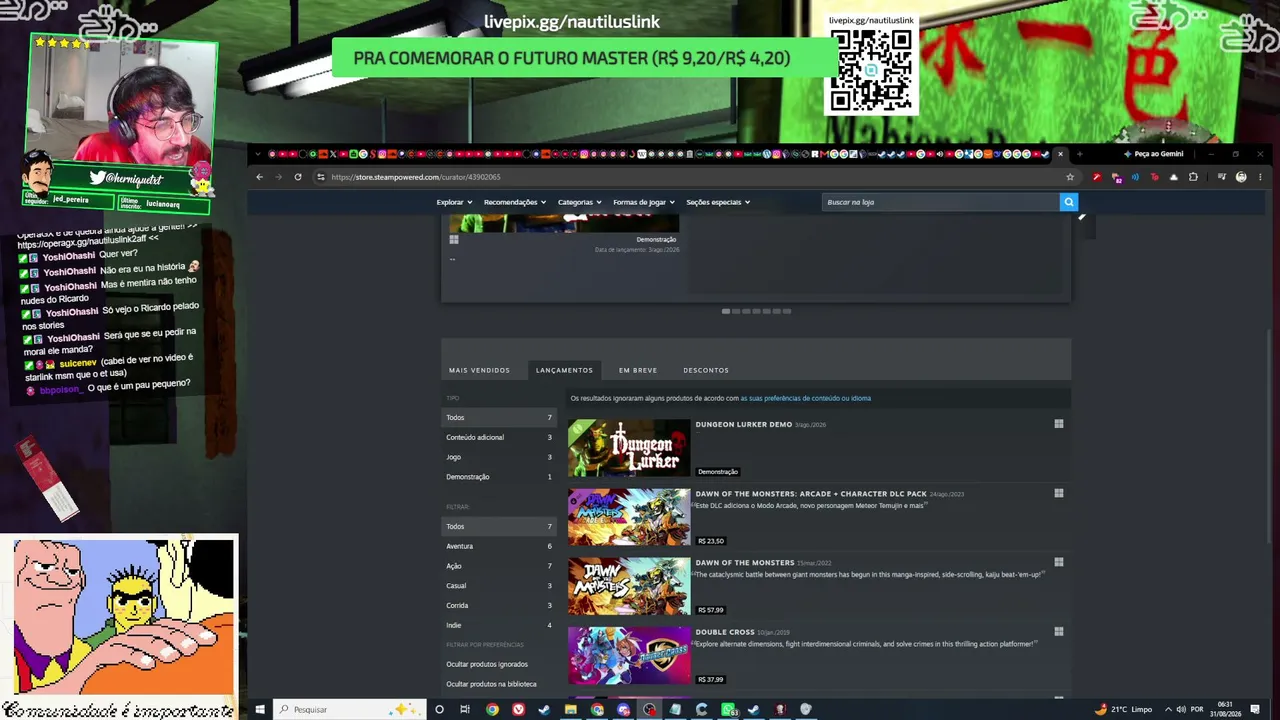Screen dimensions: 1280x720
Task: Open the Dawn of the Monsters title priced R$ 57,99
Action: 745,562
